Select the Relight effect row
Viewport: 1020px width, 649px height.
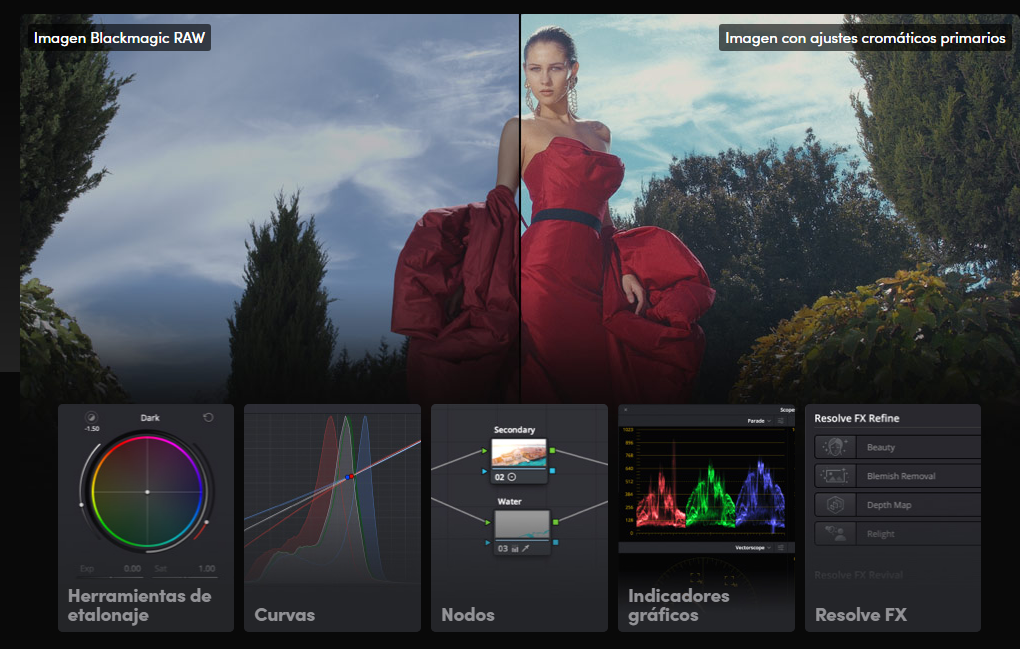click(898, 533)
